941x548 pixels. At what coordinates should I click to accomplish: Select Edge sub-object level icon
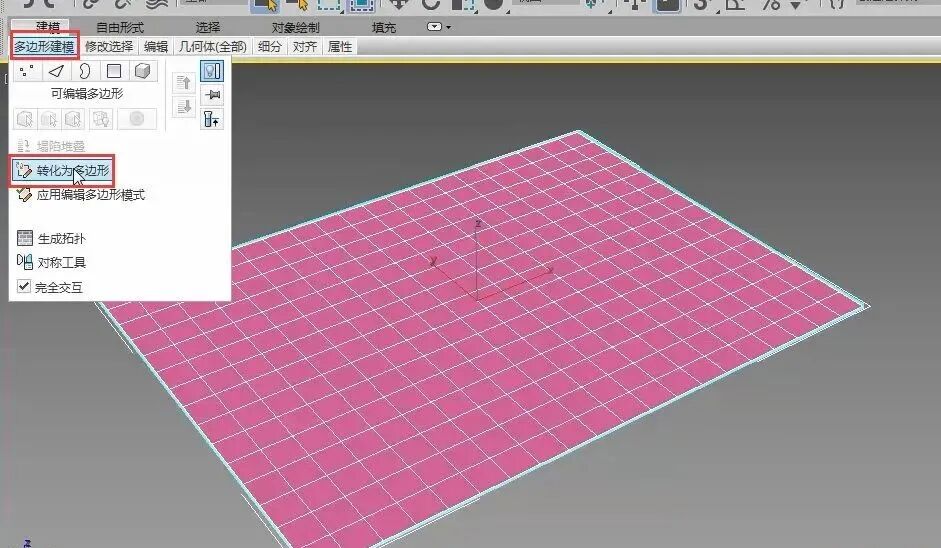coord(56,71)
